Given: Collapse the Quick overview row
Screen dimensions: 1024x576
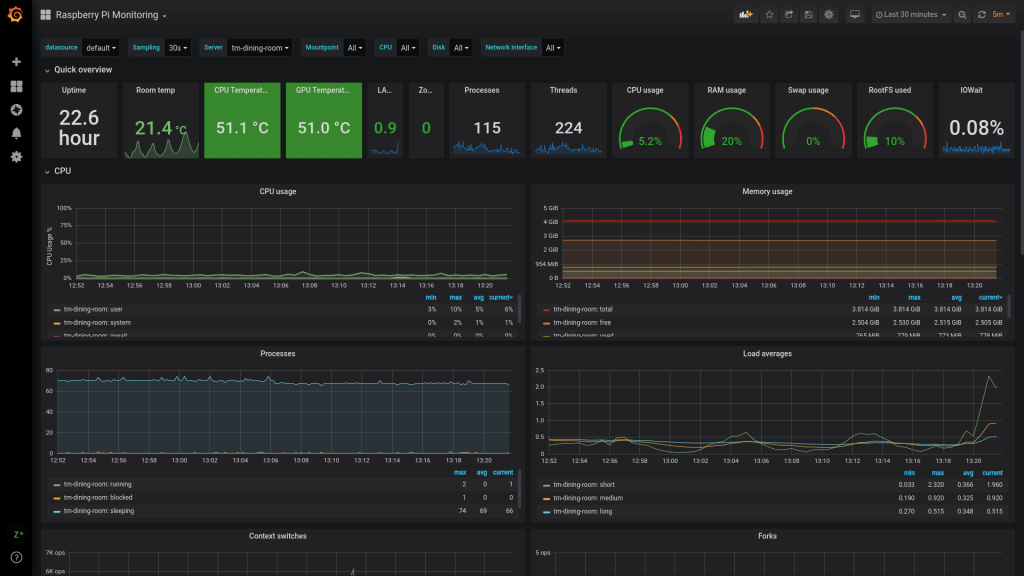Looking at the screenshot, I should click(x=83, y=70).
